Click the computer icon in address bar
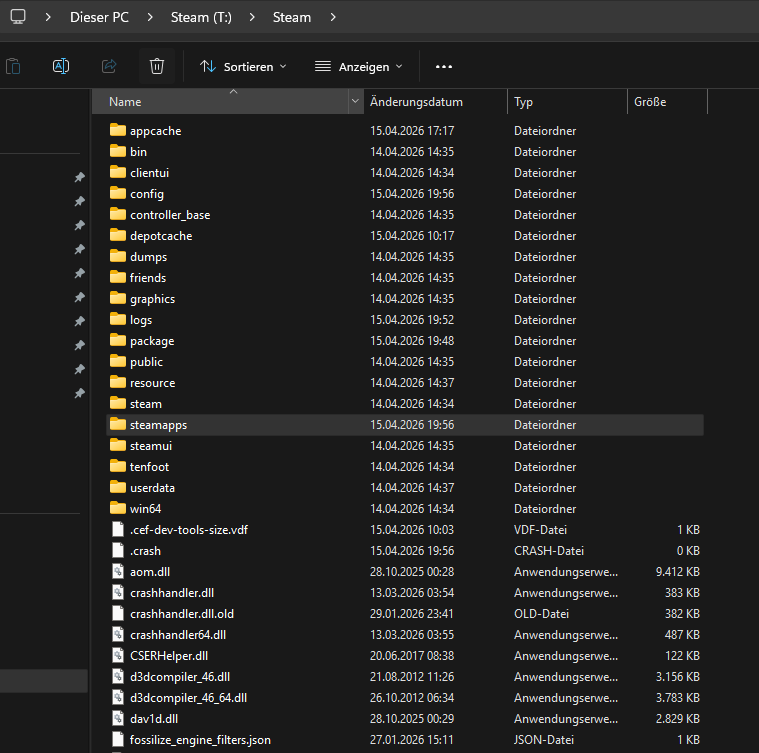Viewport: 759px width, 753px height. pyautogui.click(x=18, y=17)
